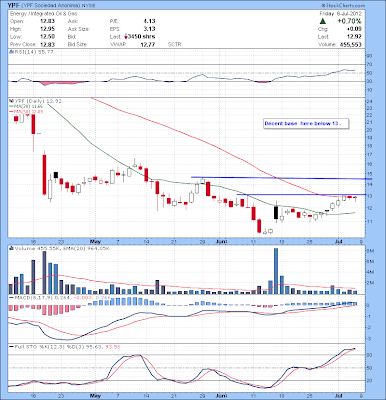Click the YPF (Daily) 12.92 price label
386x400 pixels.
click(x=38, y=101)
